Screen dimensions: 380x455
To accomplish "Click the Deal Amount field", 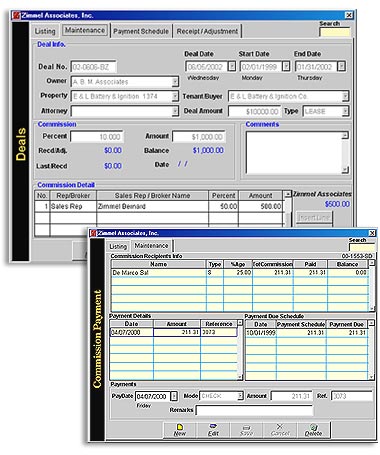I will click(x=255, y=111).
